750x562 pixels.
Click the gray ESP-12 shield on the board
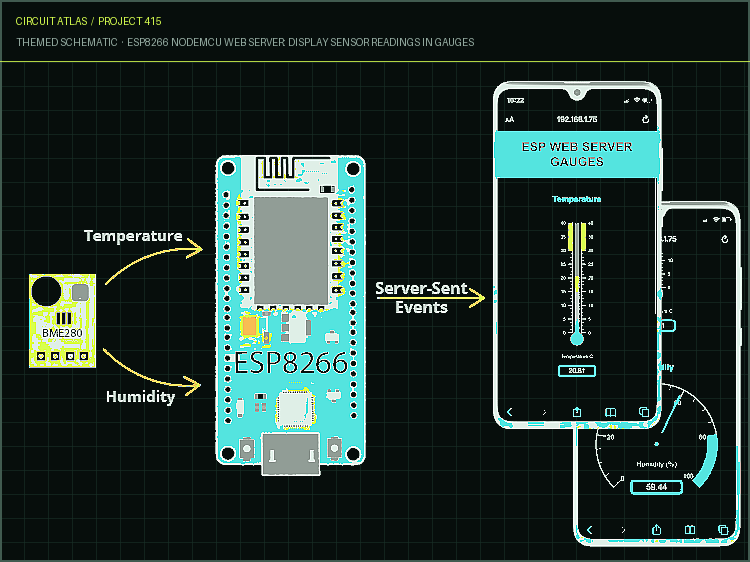click(x=291, y=251)
